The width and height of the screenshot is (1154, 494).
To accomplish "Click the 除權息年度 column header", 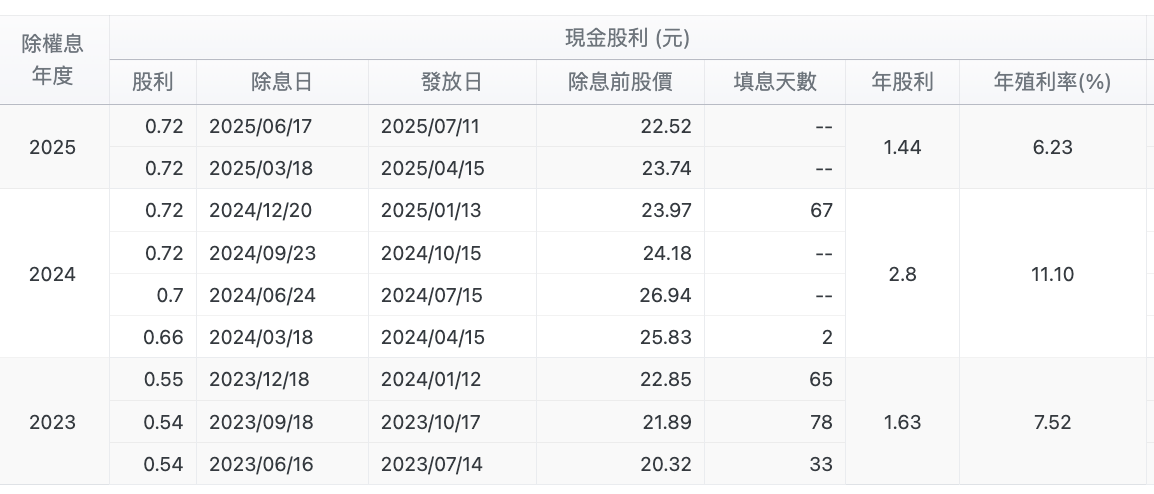I will pyautogui.click(x=52, y=60).
